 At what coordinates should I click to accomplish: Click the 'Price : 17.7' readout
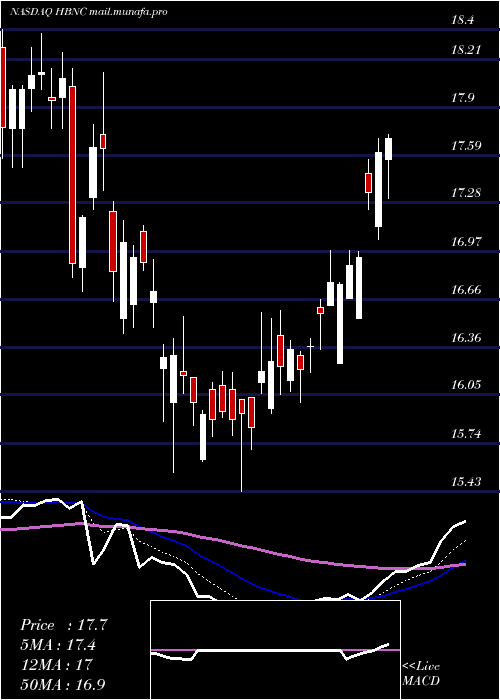[x=64, y=625]
